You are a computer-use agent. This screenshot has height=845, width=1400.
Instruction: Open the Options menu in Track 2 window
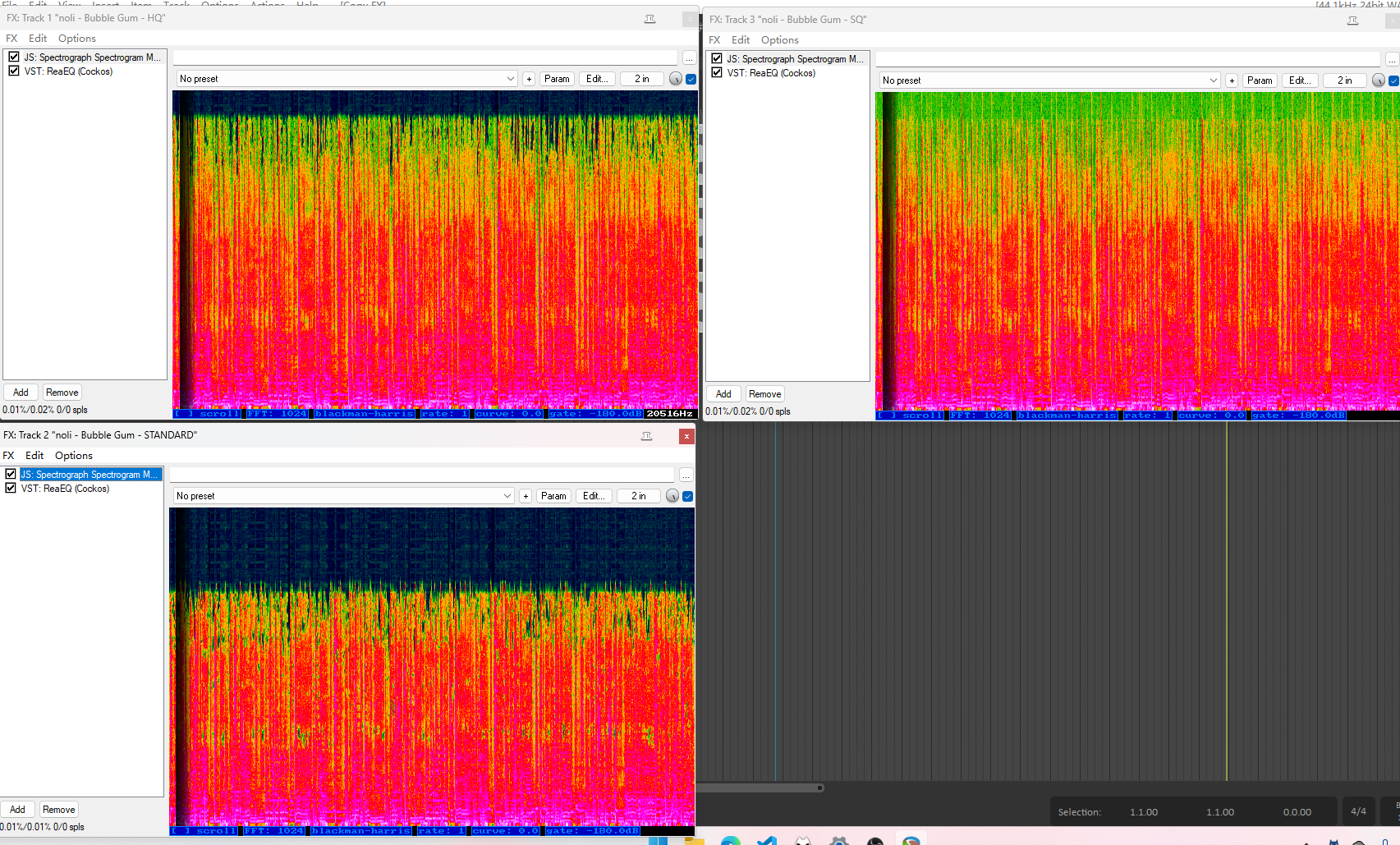click(74, 456)
